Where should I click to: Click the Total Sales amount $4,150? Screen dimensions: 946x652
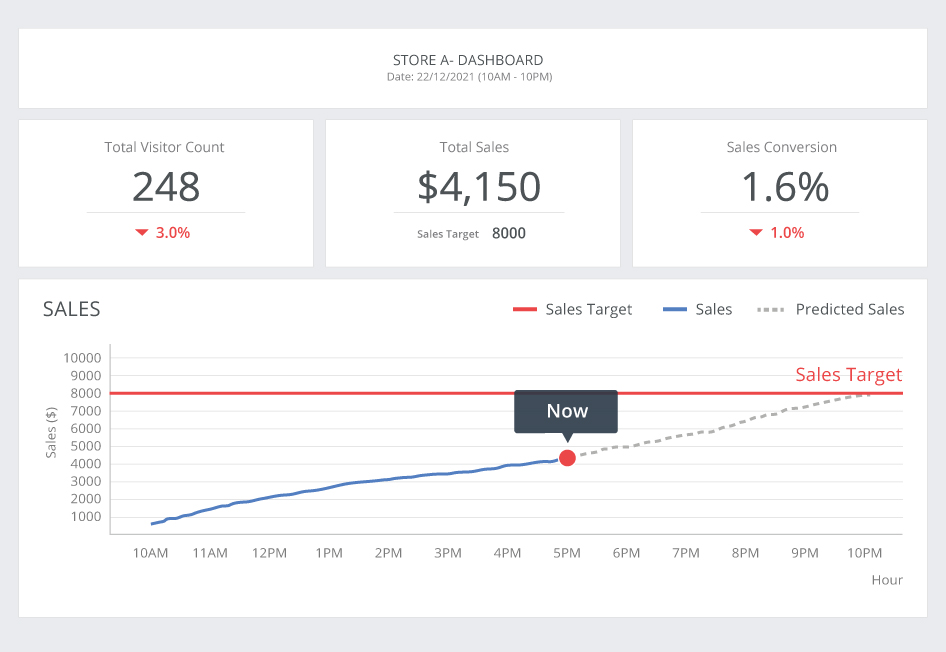click(479, 187)
